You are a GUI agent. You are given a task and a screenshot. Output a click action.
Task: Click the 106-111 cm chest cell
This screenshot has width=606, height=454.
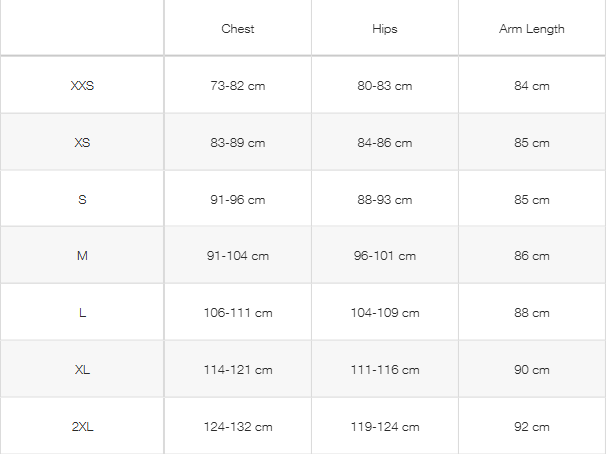point(238,313)
